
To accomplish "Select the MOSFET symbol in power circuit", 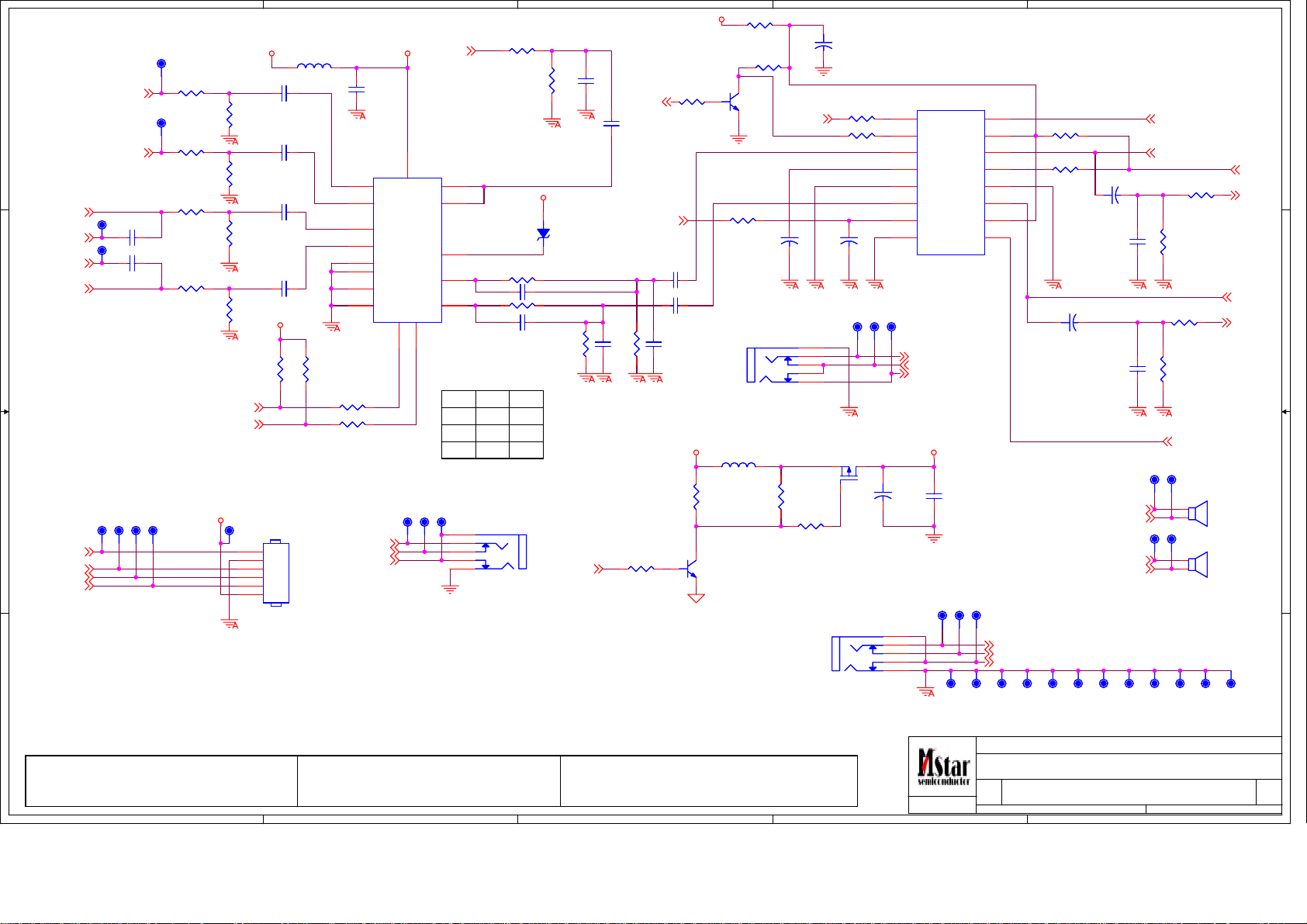I will (x=849, y=472).
